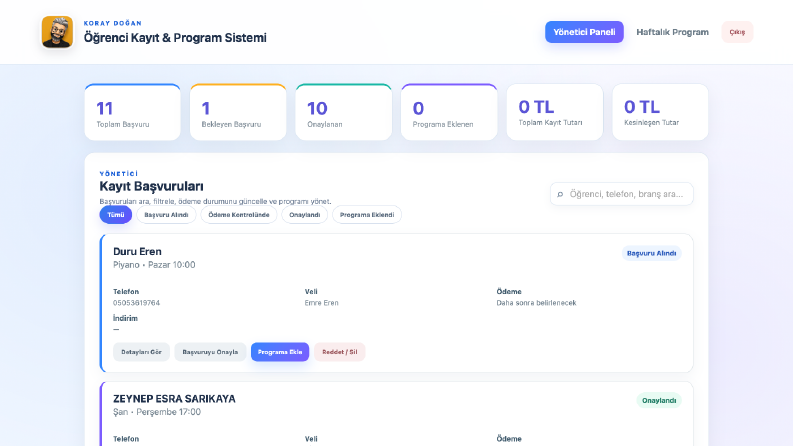Filter by Programa Eklendi chip
793x446 pixels.
pyautogui.click(x=367, y=215)
